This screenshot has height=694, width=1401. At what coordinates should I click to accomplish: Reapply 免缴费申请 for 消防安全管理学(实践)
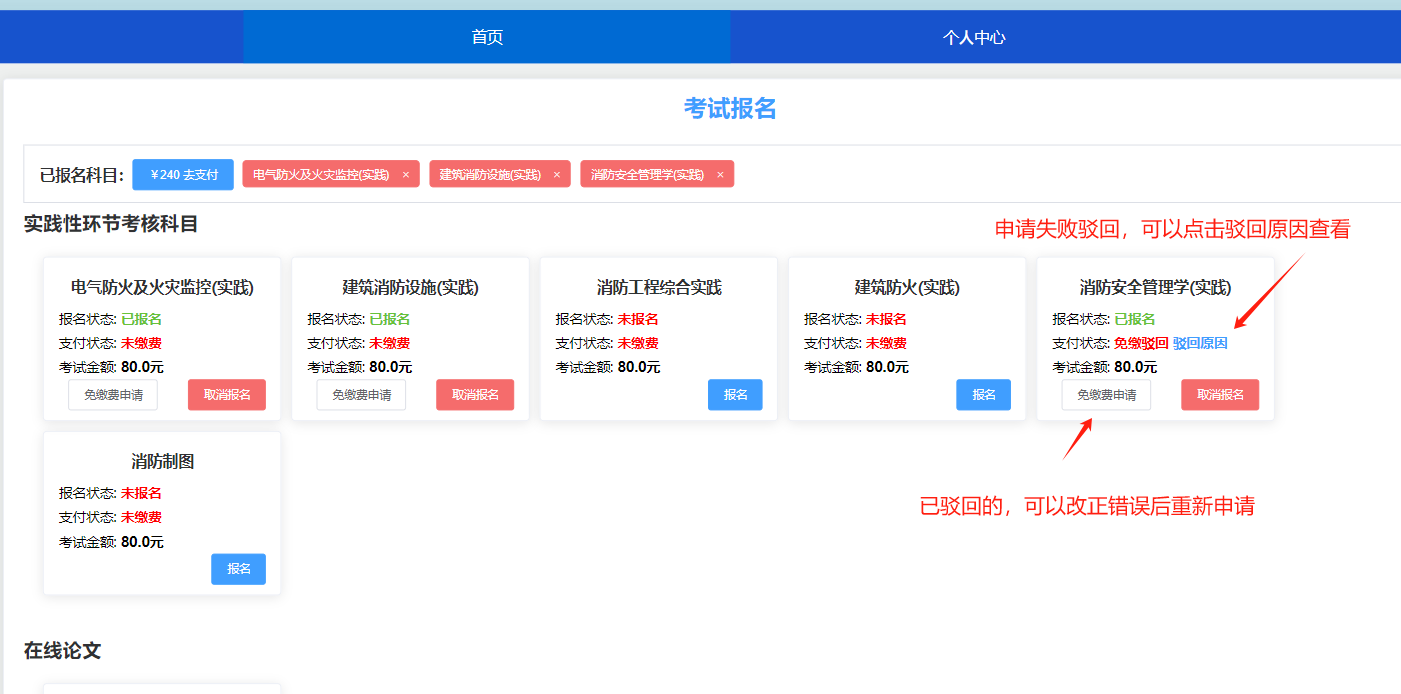[1106, 395]
